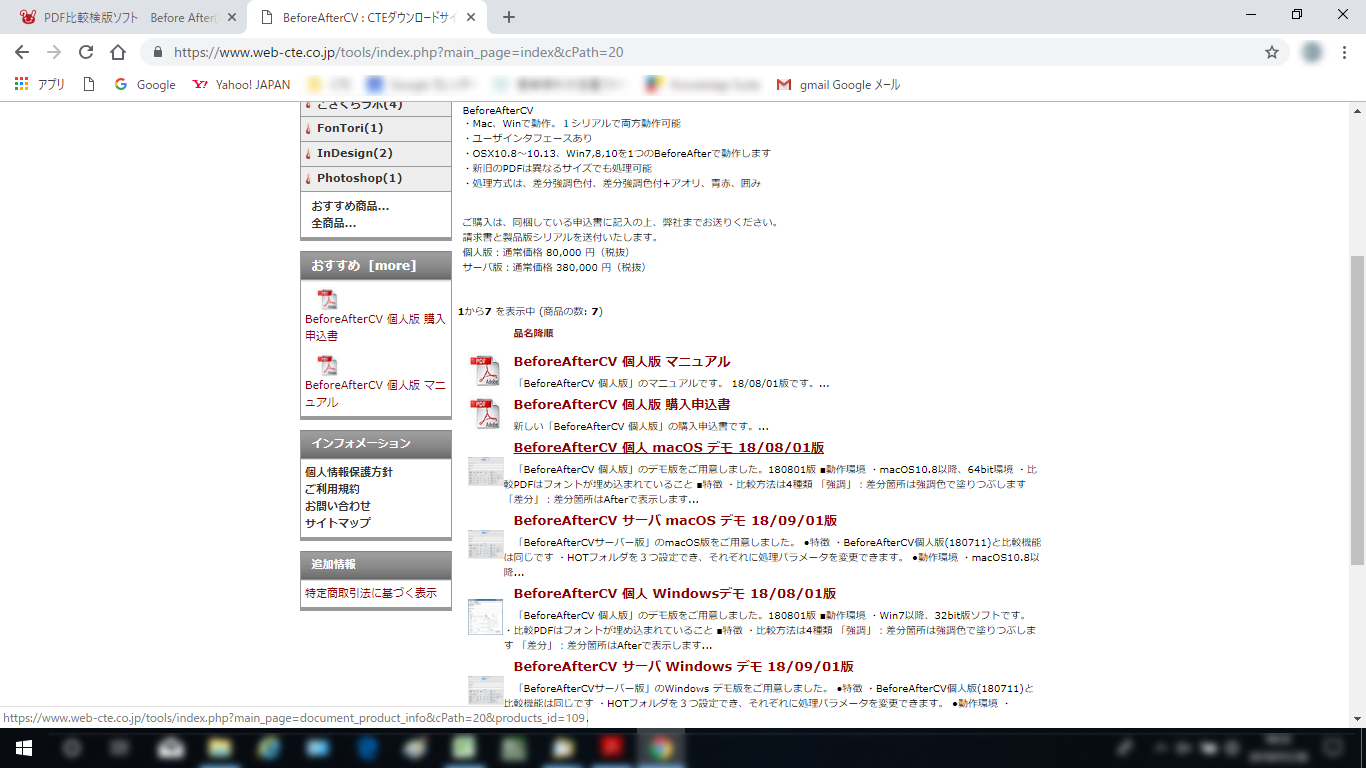This screenshot has height=768, width=1366.
Task: Open the 個人 Windowsデモ thumbnail
Action: coord(486,616)
